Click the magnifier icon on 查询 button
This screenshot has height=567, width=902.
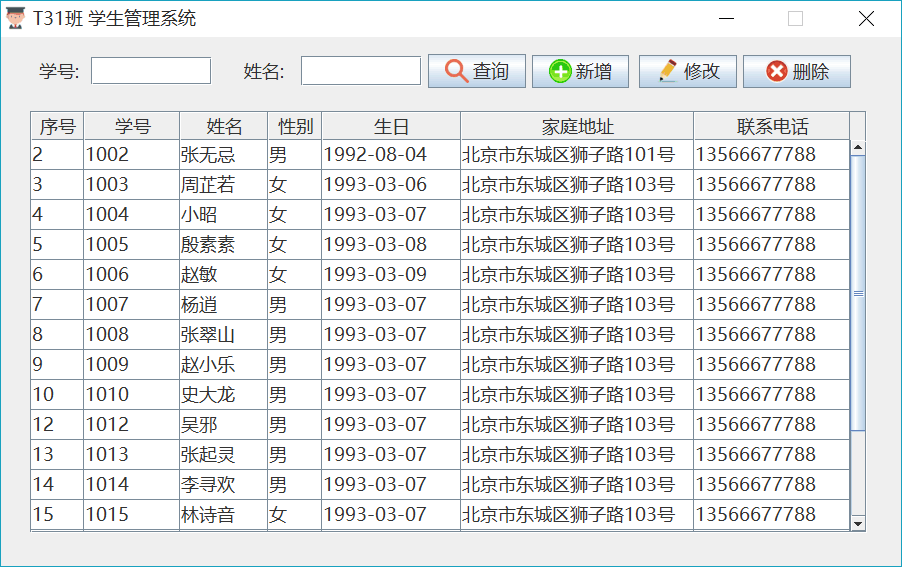click(456, 71)
